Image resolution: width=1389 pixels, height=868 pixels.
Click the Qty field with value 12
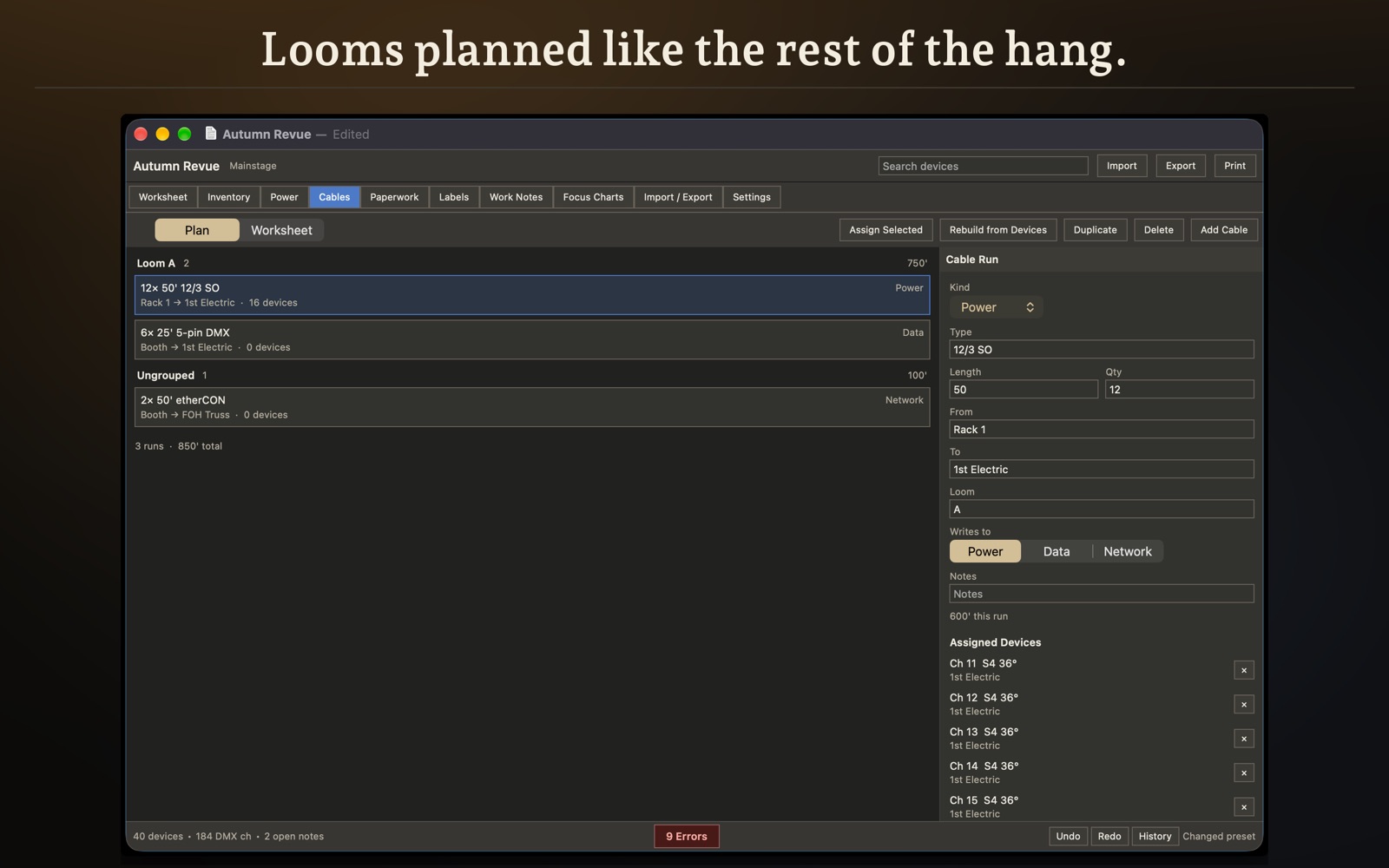coord(1179,390)
